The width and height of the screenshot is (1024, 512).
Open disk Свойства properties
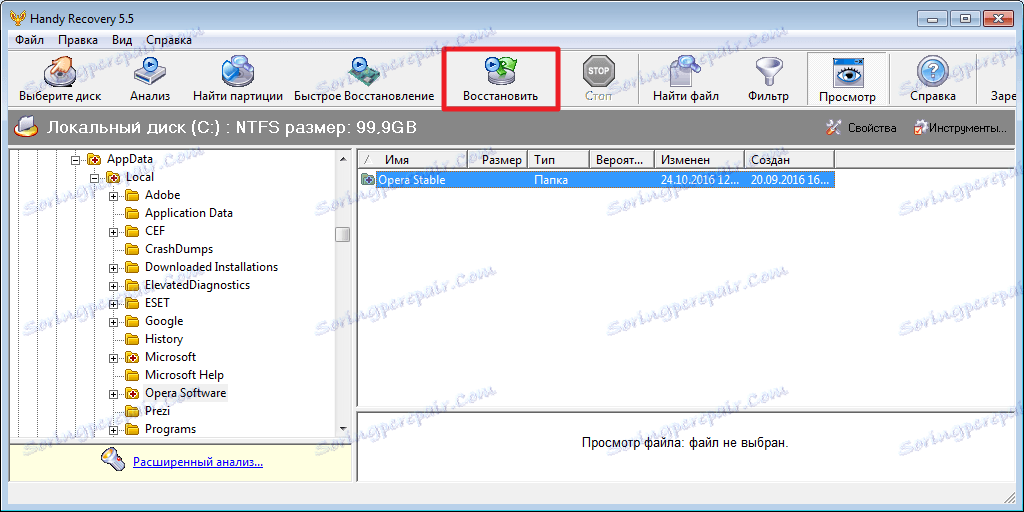tap(861, 128)
